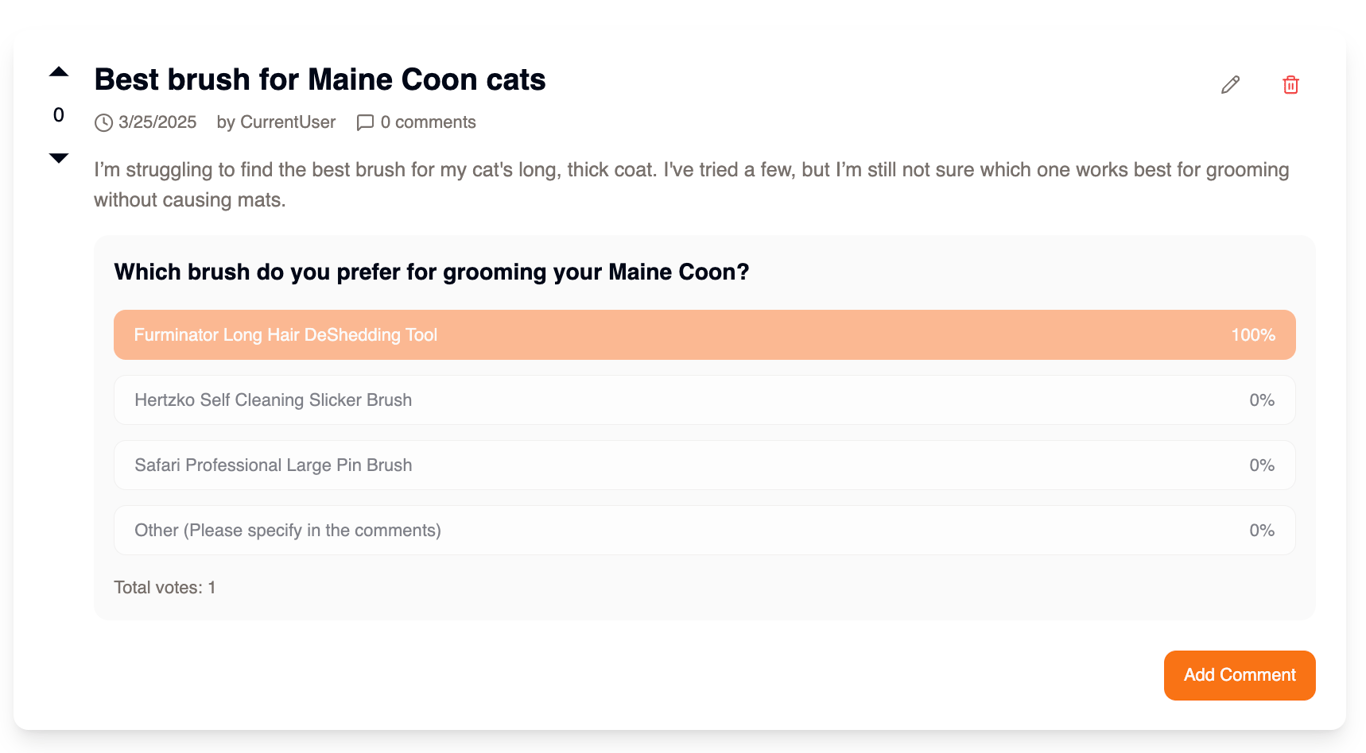Viewport: 1366px width, 753px height.
Task: Click the poll question heading
Action: tap(432, 271)
